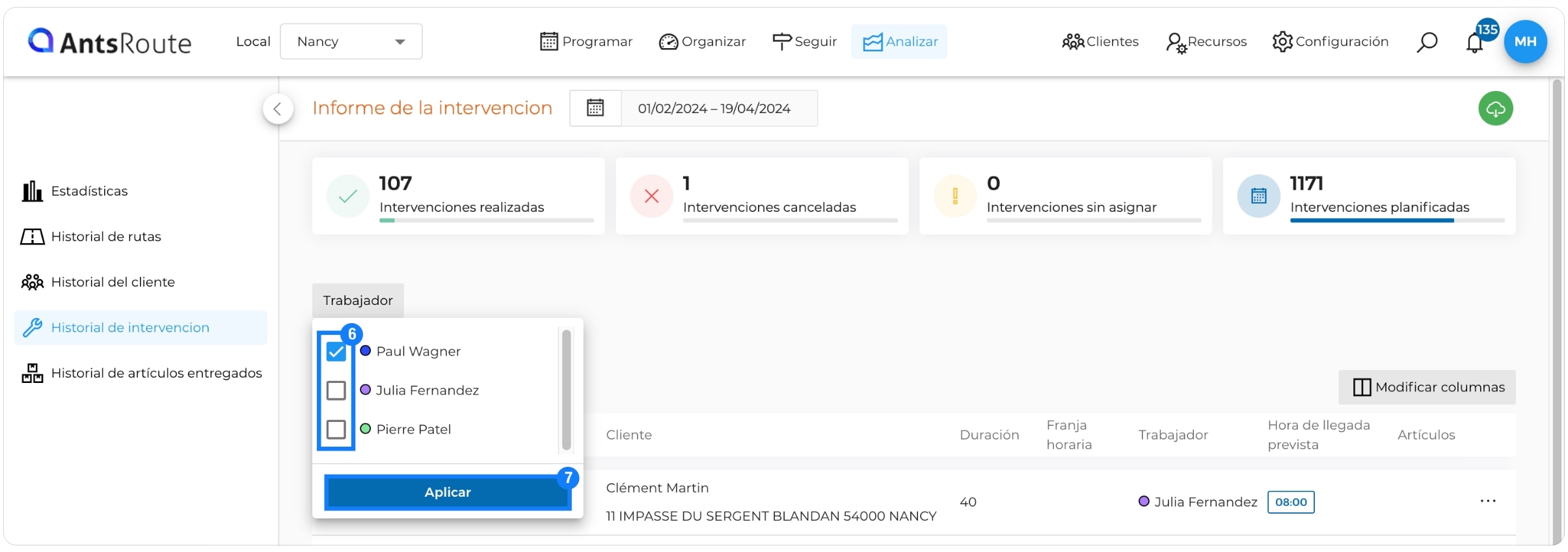Viewport: 1568px width, 552px height.
Task: Open the Clientes menu
Action: pos(1100,42)
